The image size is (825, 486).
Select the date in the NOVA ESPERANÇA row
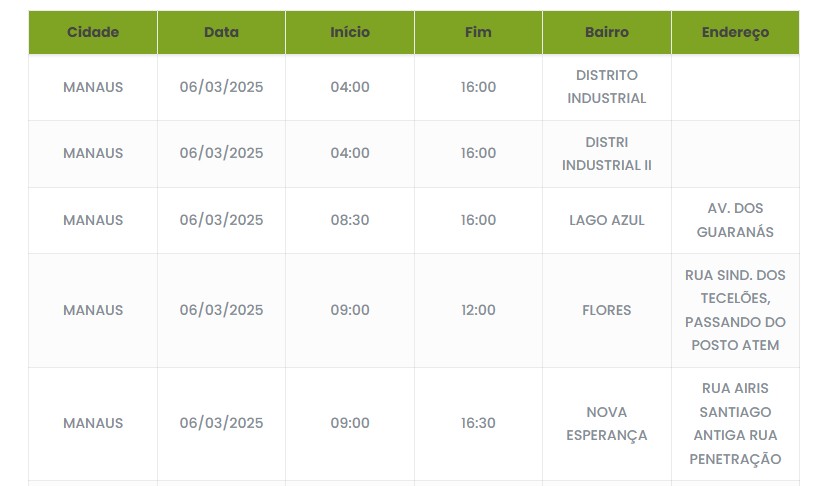pos(221,423)
